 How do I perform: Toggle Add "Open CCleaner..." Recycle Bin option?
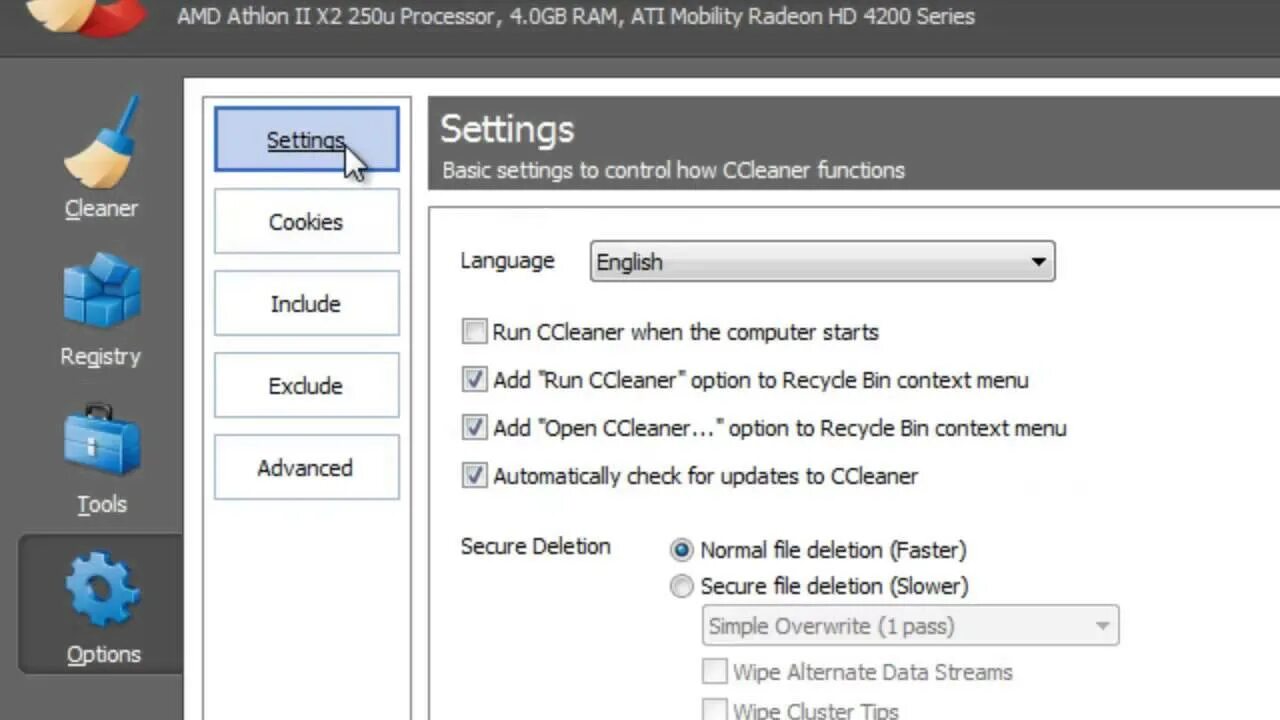pos(474,428)
